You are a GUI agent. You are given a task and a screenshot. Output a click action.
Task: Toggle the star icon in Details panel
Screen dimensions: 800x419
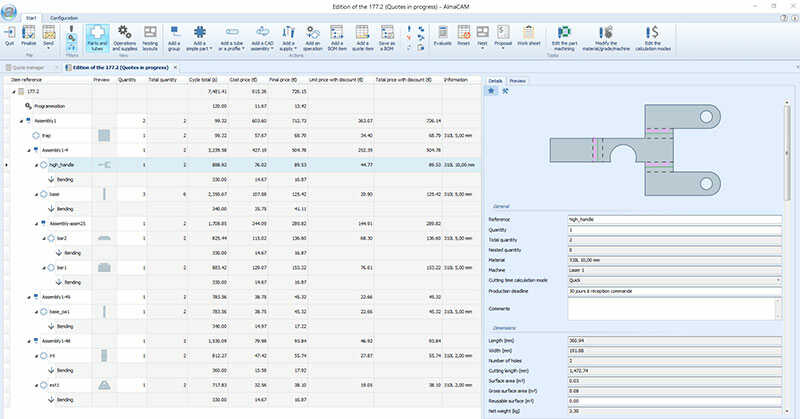[x=492, y=91]
